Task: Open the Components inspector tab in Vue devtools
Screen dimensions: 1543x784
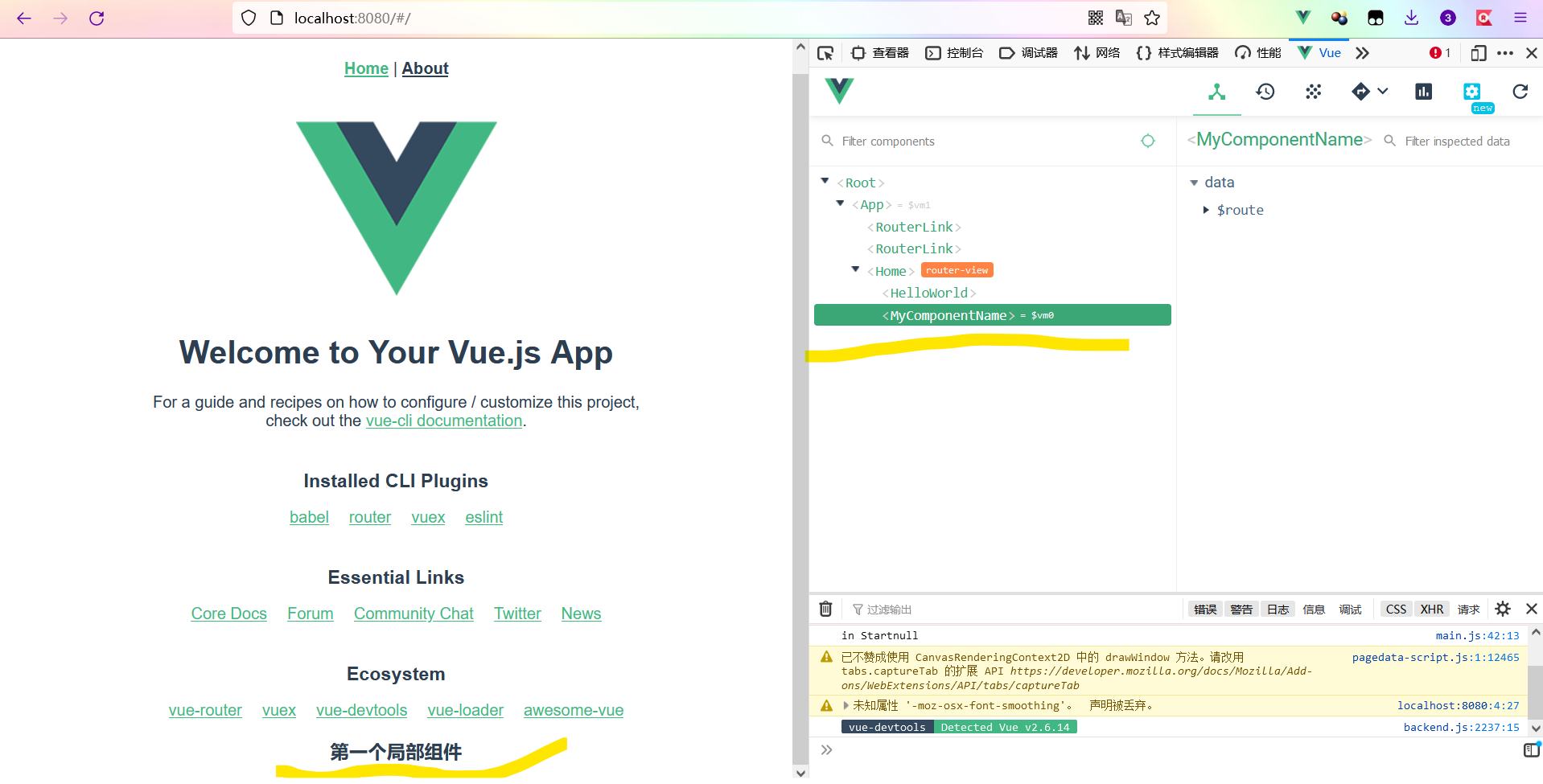Action: click(1216, 92)
